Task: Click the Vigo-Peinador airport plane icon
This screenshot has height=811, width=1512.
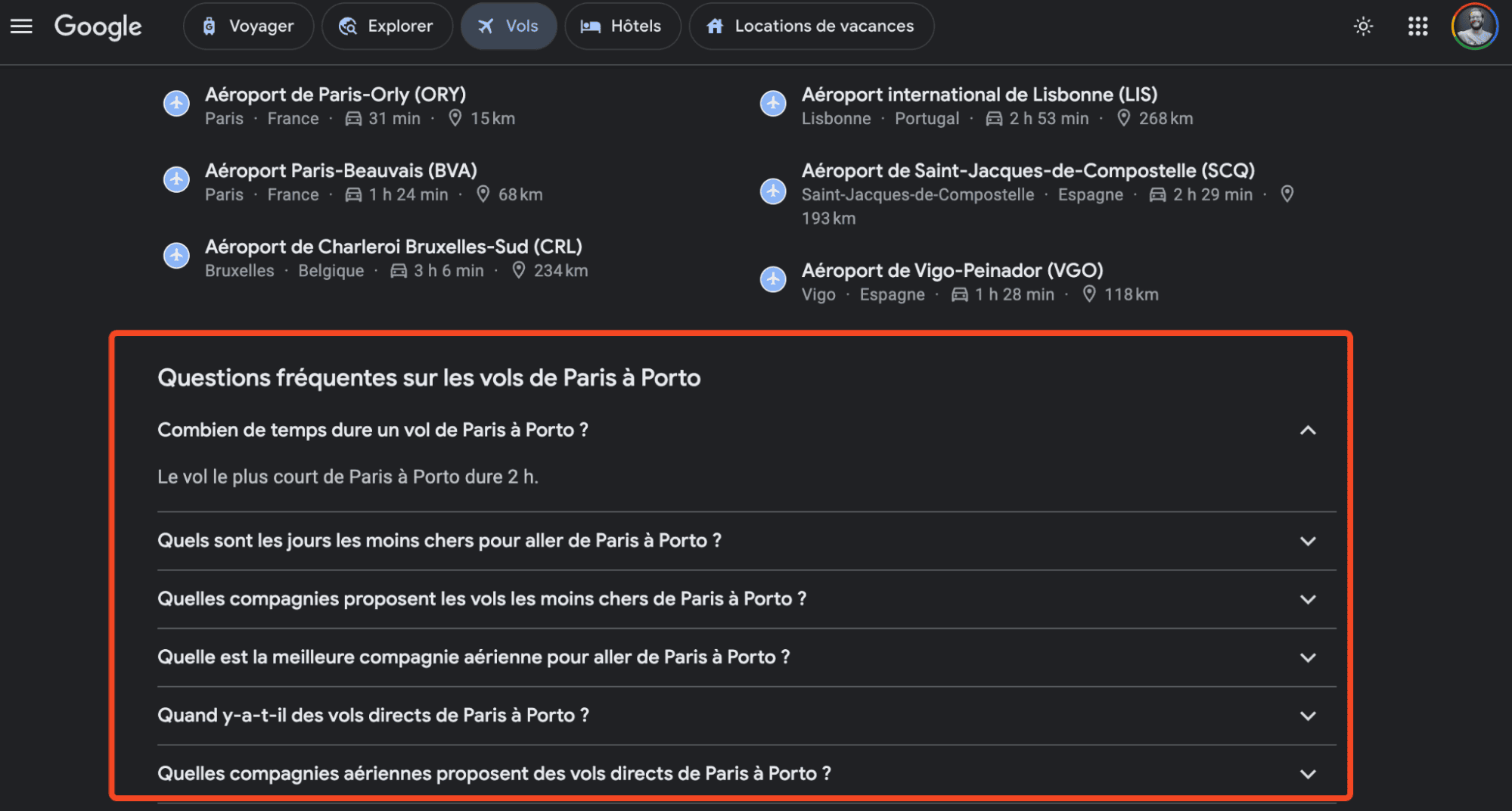Action: pos(773,280)
